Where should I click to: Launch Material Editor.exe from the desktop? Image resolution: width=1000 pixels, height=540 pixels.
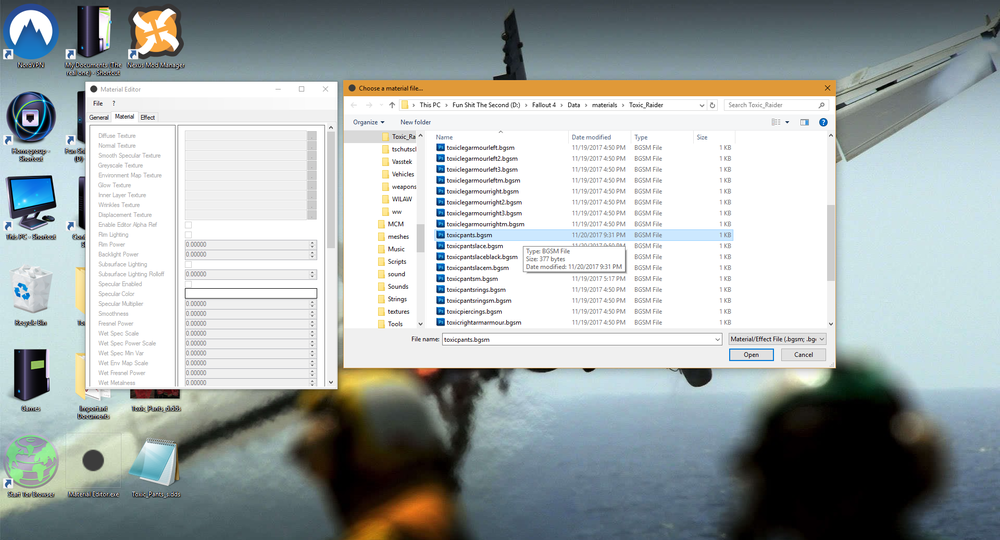coord(93,465)
